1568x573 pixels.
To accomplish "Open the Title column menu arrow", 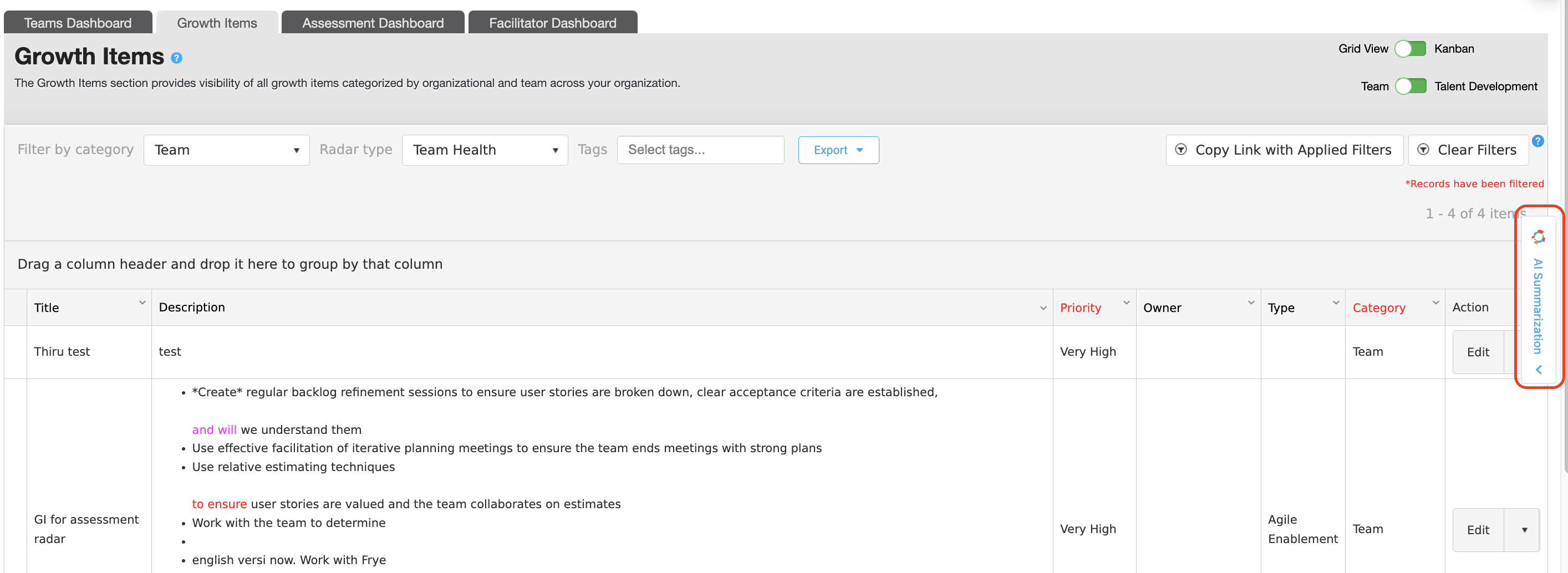I will pyautogui.click(x=142, y=303).
